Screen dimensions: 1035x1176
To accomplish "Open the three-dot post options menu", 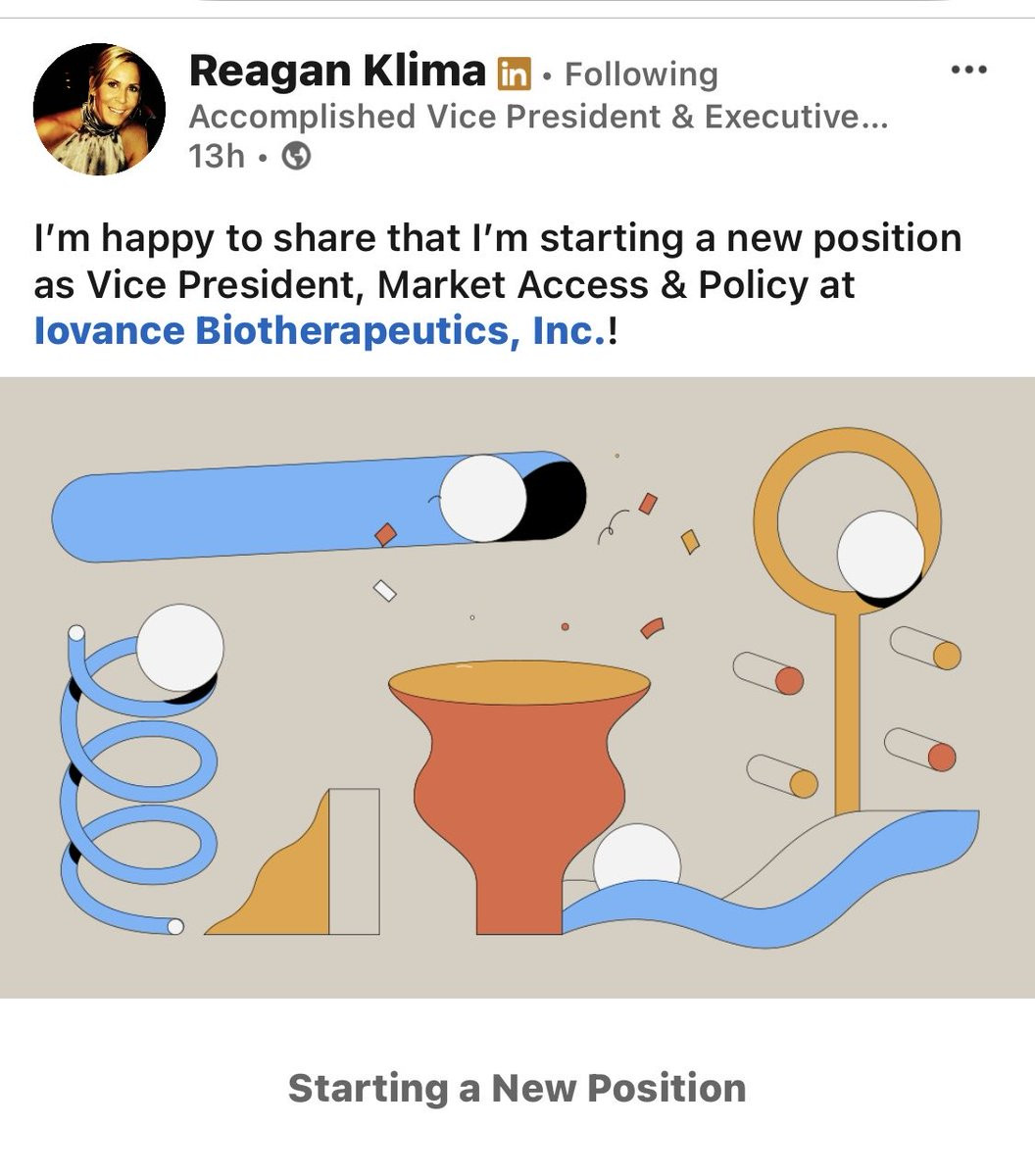I will (968, 71).
